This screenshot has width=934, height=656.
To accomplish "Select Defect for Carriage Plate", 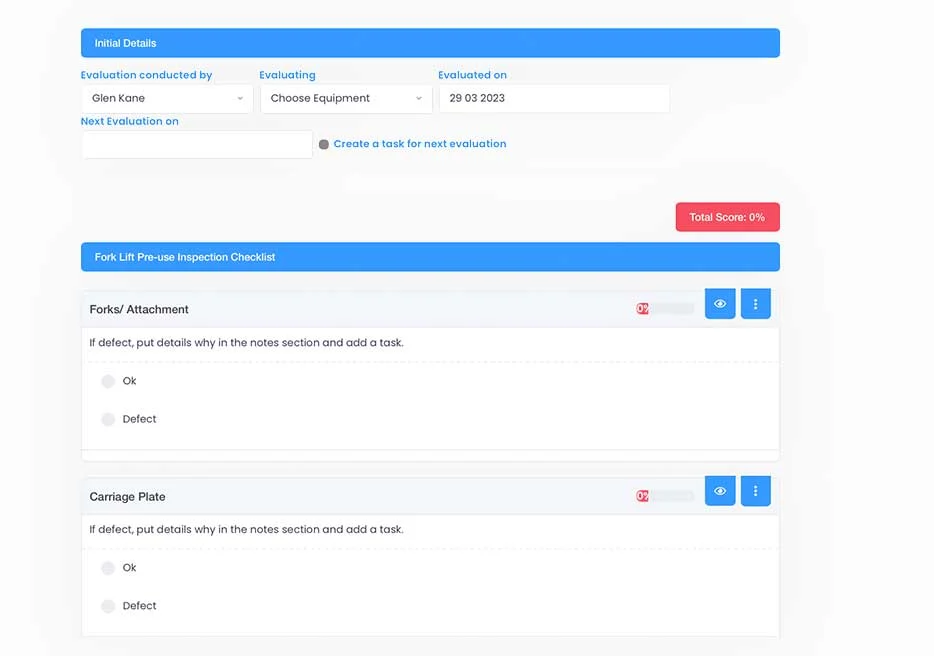I will pyautogui.click(x=108, y=606).
